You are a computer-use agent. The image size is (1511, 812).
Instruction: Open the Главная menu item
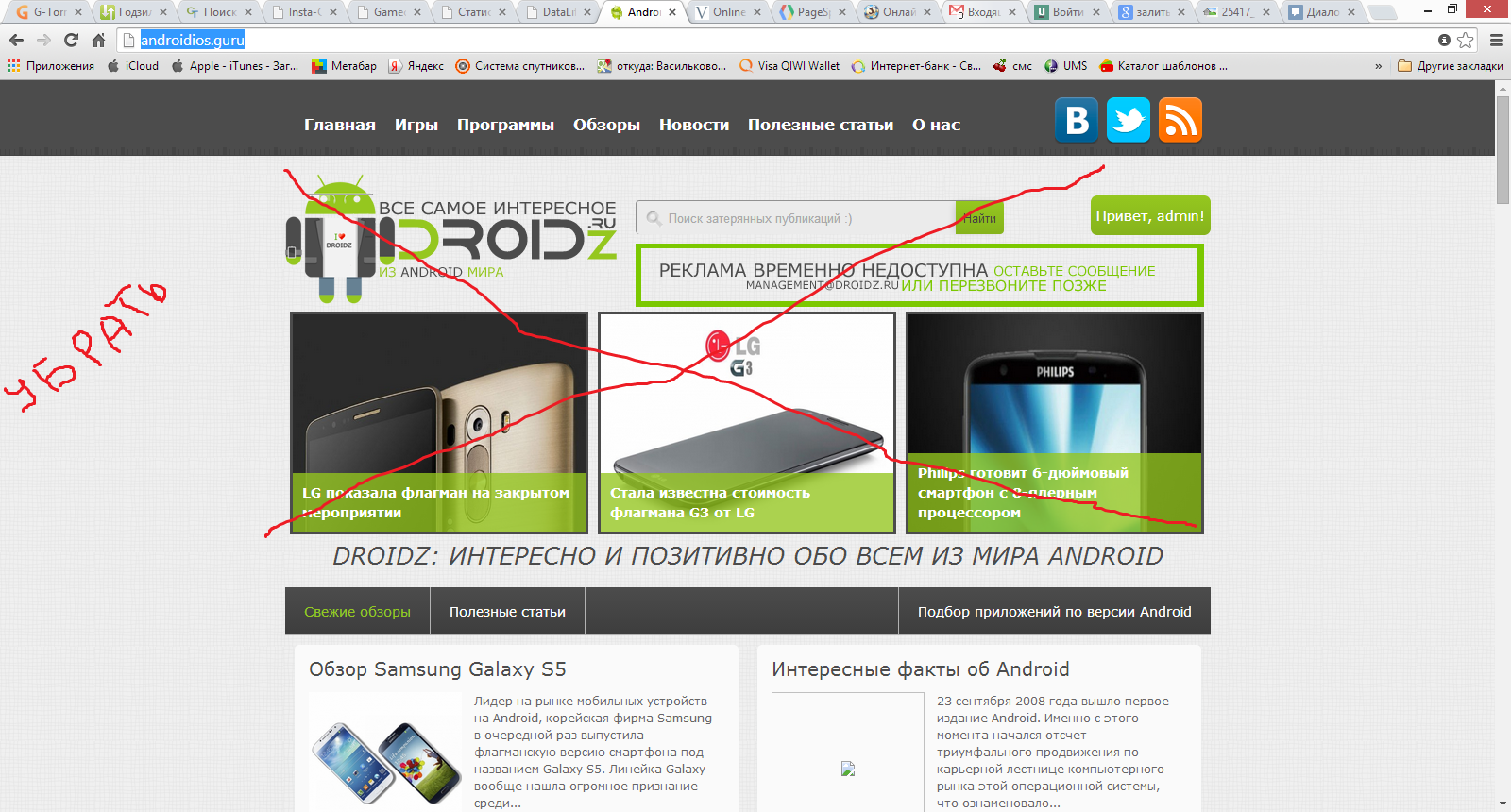pos(340,125)
